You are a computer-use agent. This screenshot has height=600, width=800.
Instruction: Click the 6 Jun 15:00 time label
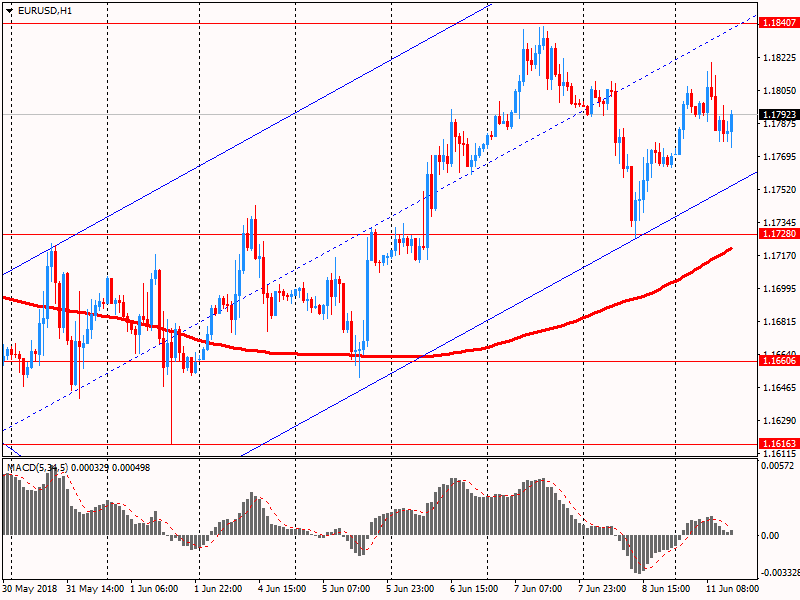474,589
